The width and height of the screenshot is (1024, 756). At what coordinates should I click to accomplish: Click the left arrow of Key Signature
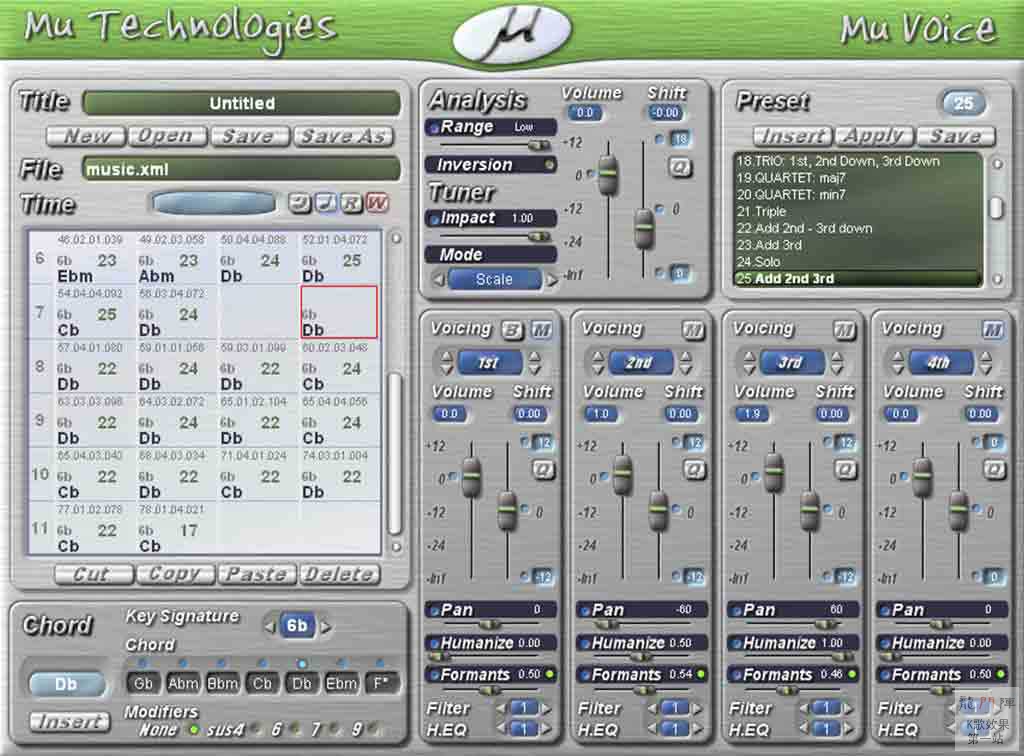(x=270, y=627)
